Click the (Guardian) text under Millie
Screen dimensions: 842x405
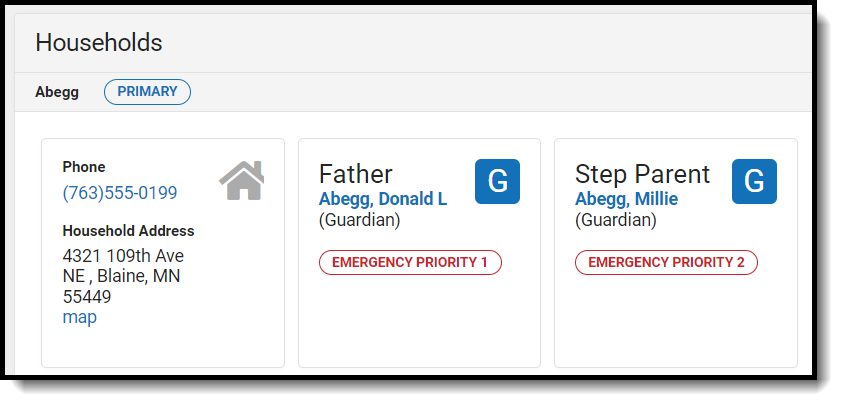point(615,219)
